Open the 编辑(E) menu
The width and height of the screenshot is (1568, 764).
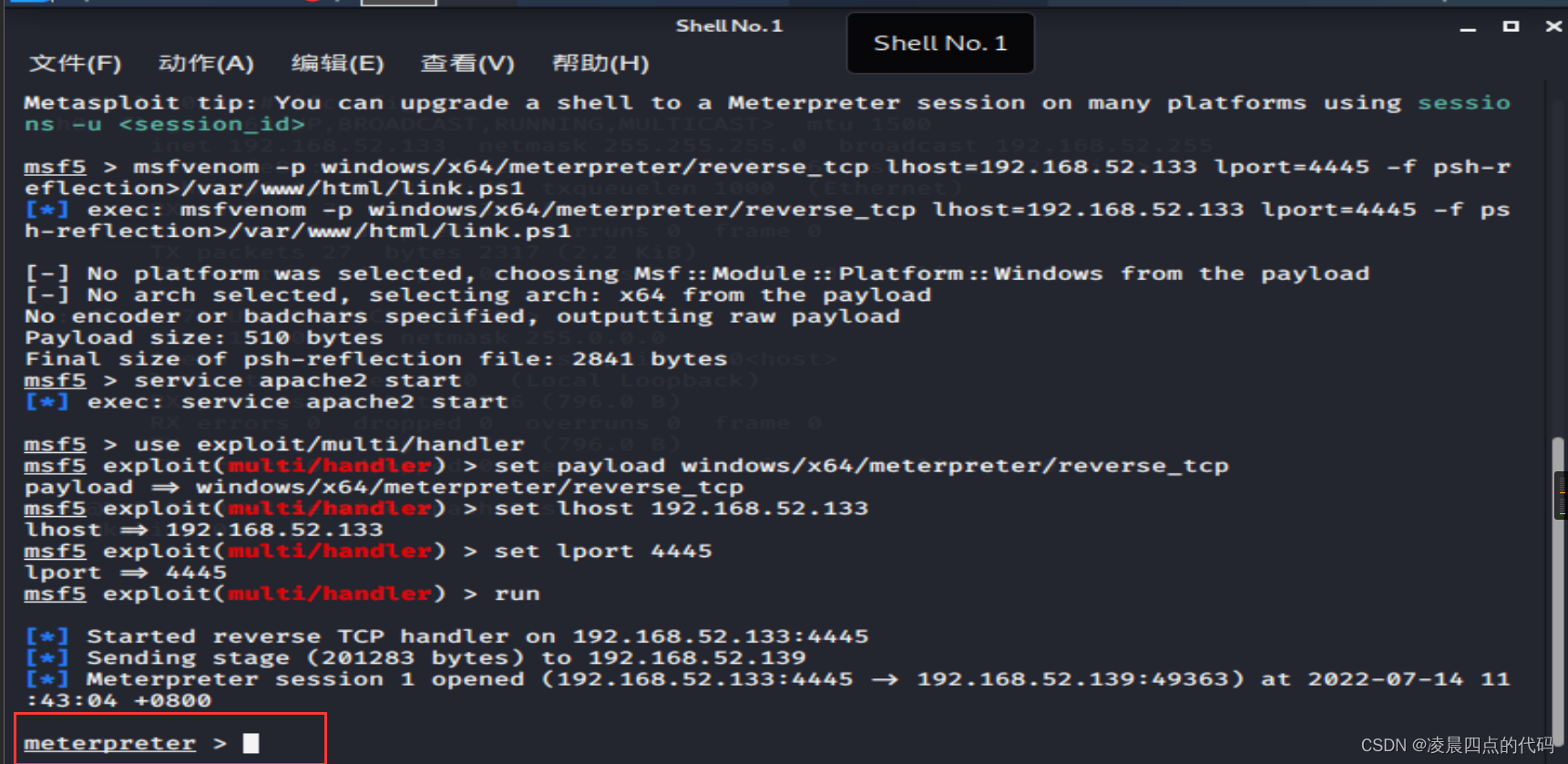[x=337, y=63]
